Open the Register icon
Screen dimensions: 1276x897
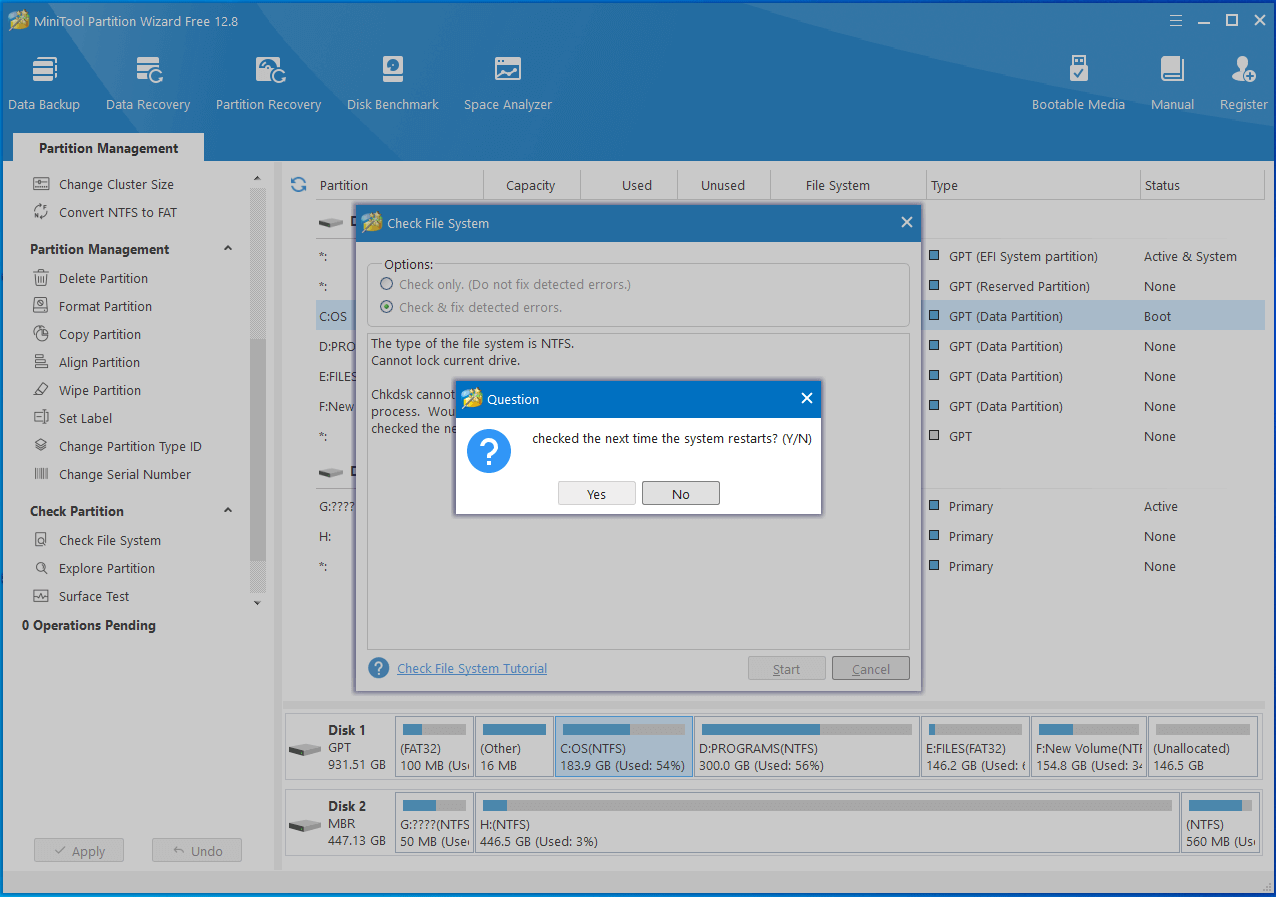(1243, 84)
